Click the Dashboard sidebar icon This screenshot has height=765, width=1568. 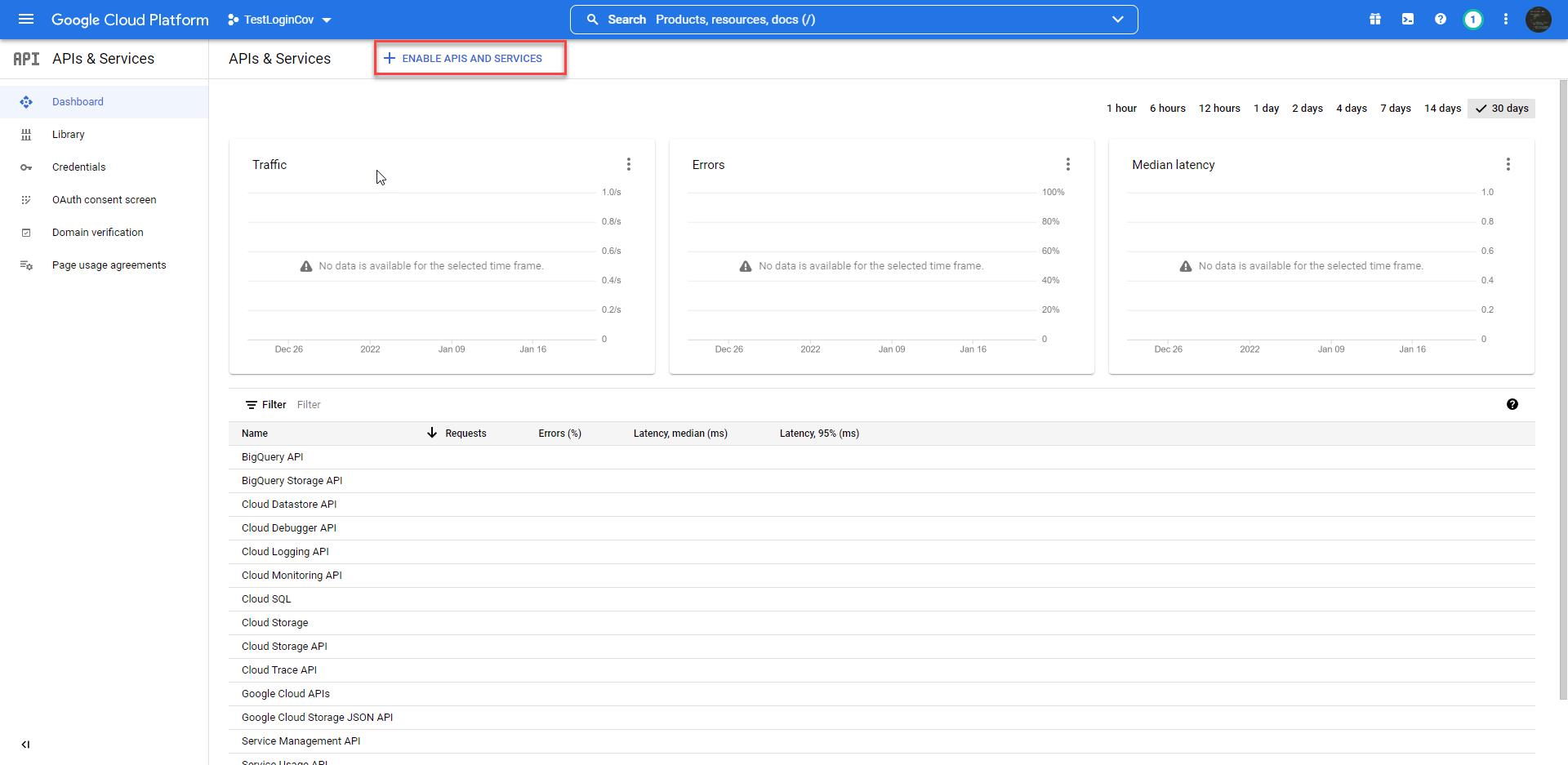pyautogui.click(x=26, y=102)
